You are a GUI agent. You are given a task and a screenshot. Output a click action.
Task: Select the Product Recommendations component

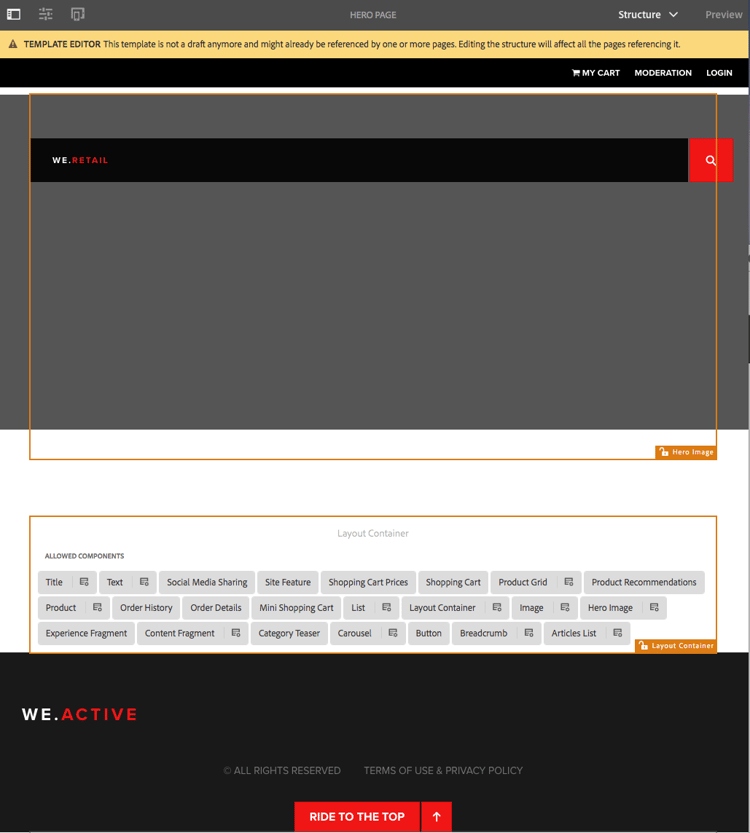point(644,582)
